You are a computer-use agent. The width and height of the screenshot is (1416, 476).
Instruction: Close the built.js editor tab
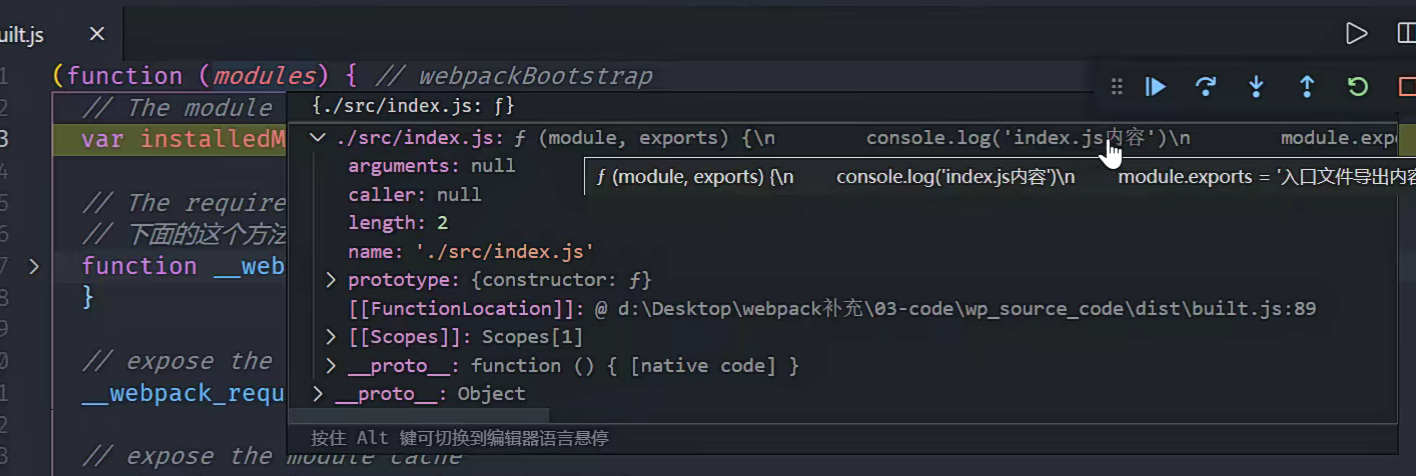coord(97,34)
